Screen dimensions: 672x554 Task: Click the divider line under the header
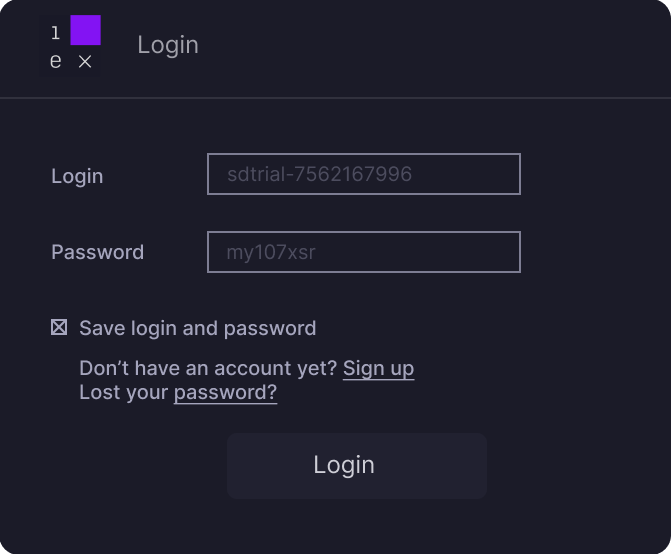coord(336,98)
